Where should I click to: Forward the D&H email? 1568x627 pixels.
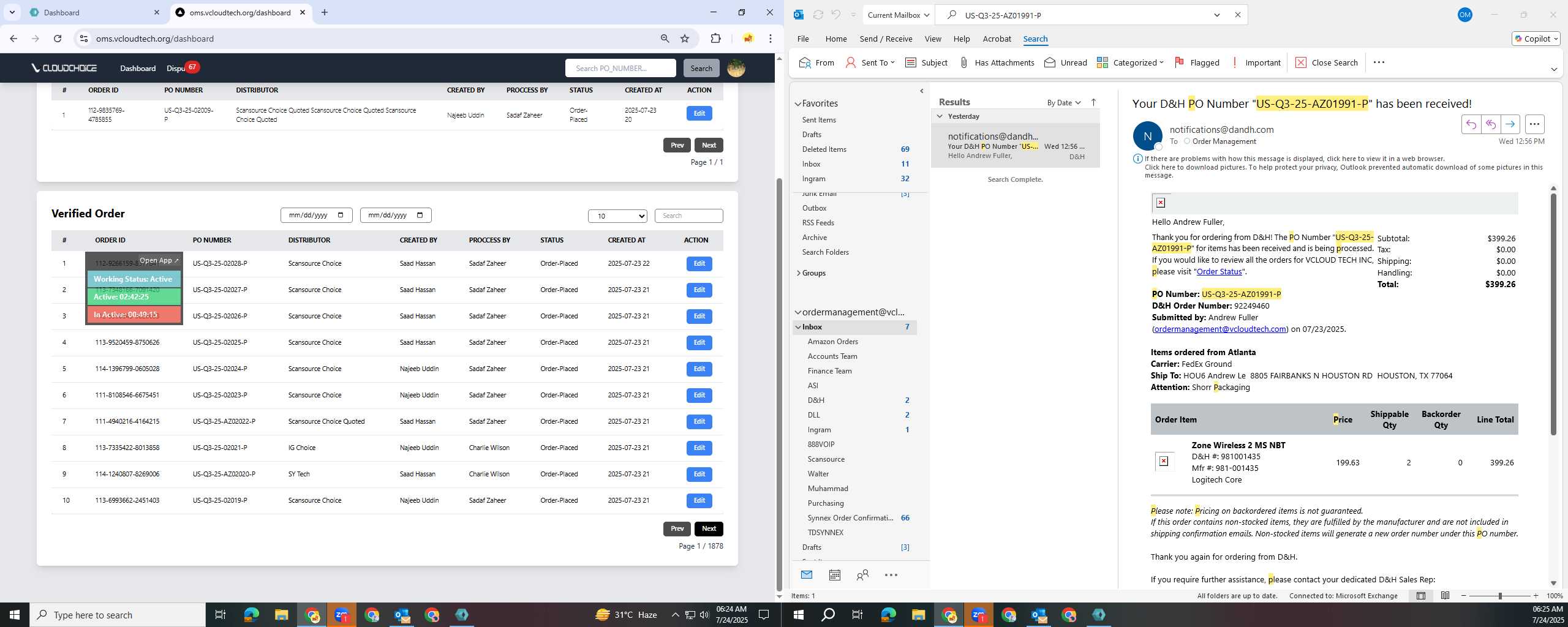[x=1510, y=124]
